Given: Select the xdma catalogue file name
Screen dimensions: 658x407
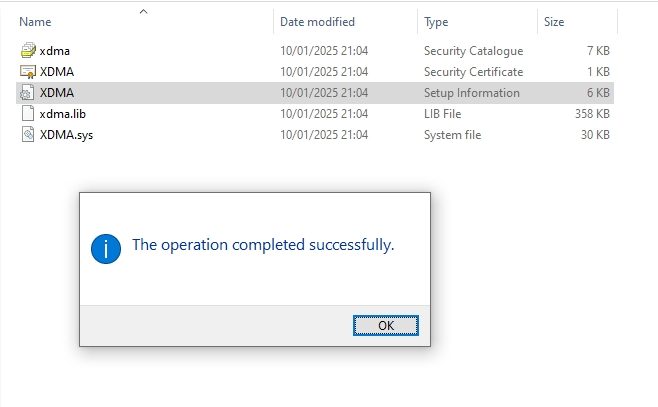Looking at the screenshot, I should (x=55, y=51).
